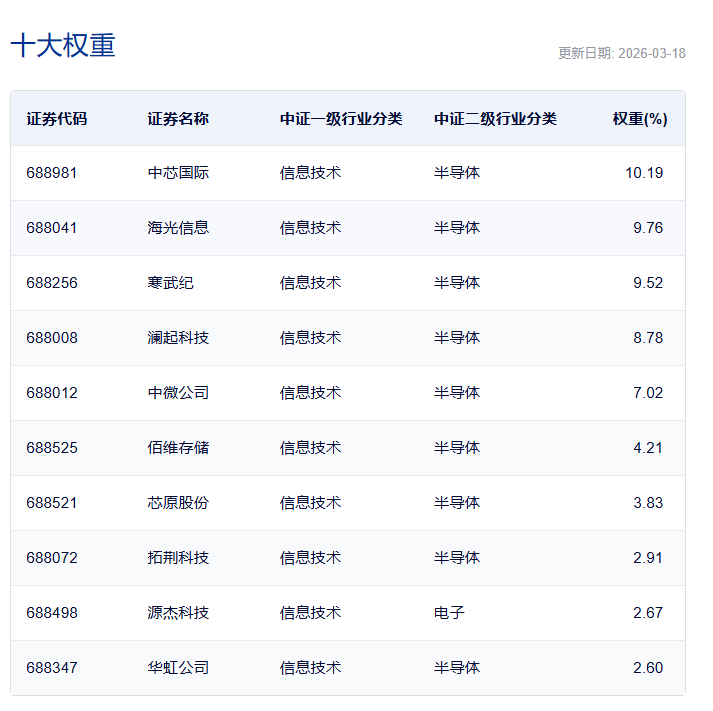Click the 电子 industry cell
Screen dimensions: 713x711
[449, 613]
